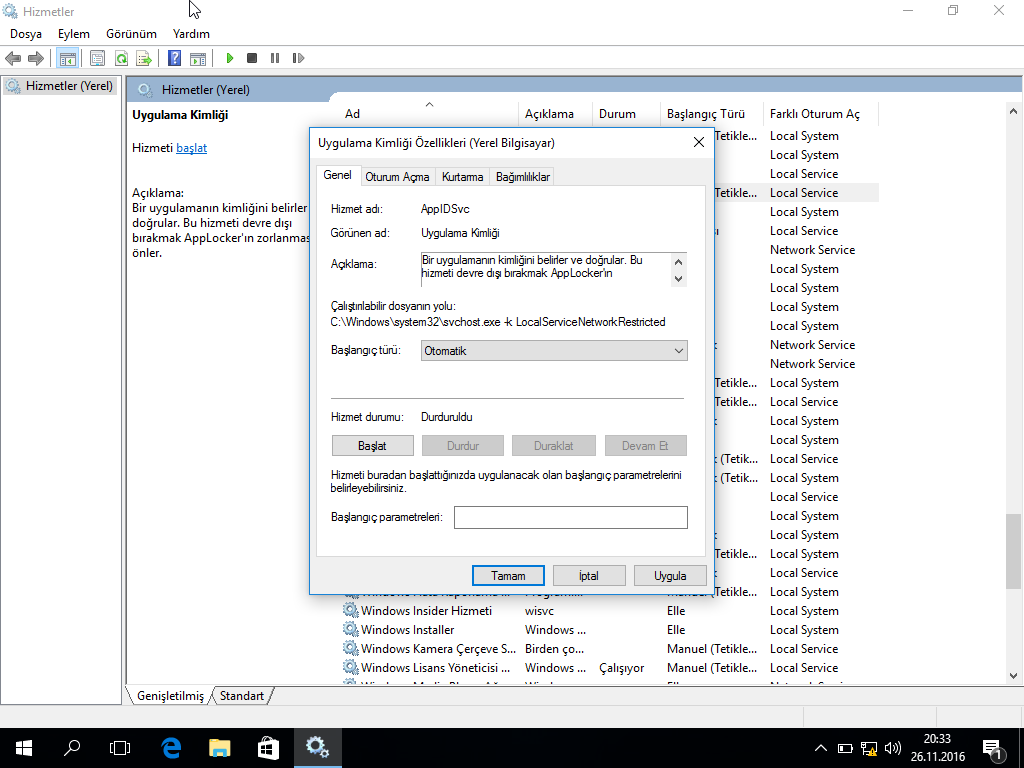Click the Export List toolbar icon
1024x768 pixels.
click(x=144, y=58)
